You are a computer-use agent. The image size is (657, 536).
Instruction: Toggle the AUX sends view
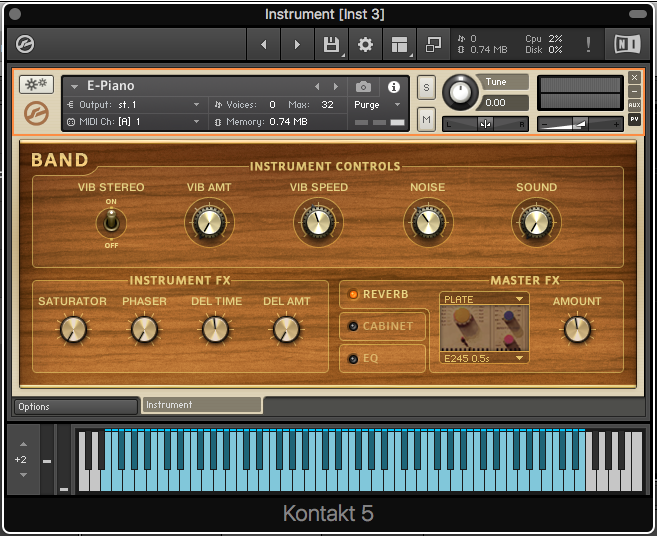pyautogui.click(x=634, y=105)
